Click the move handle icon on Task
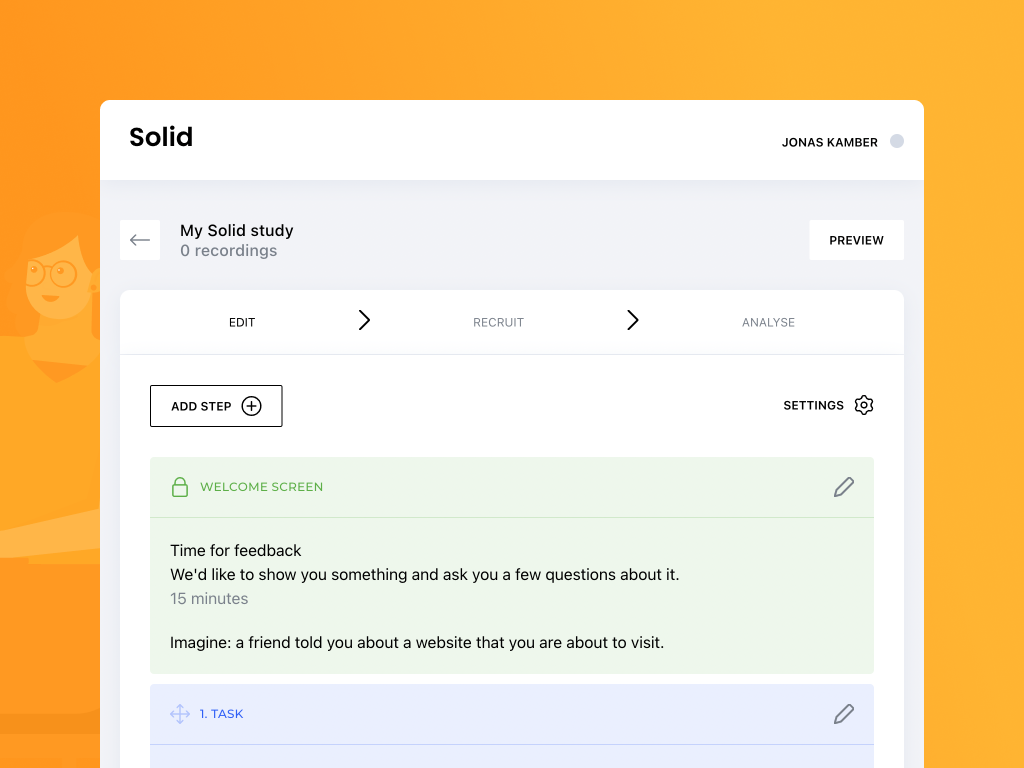 point(180,714)
